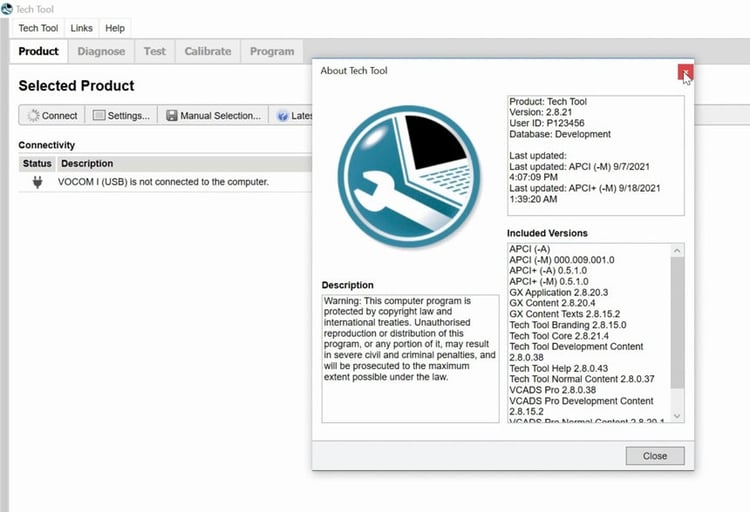This screenshot has height=512, width=750.
Task: Click the Version: 2.8.21 line
Action: click(x=540, y=112)
